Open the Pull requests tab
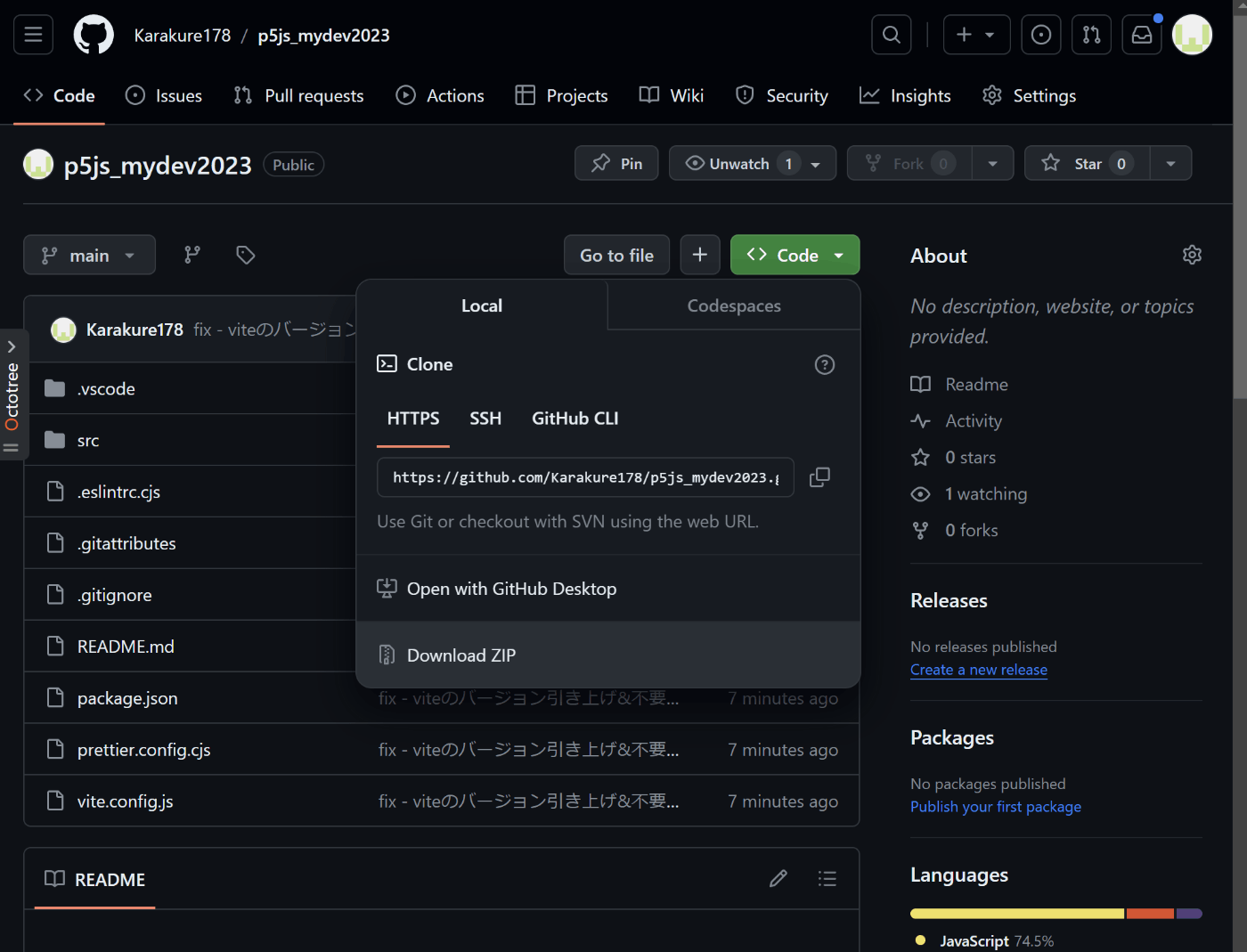1247x952 pixels. coord(298,95)
